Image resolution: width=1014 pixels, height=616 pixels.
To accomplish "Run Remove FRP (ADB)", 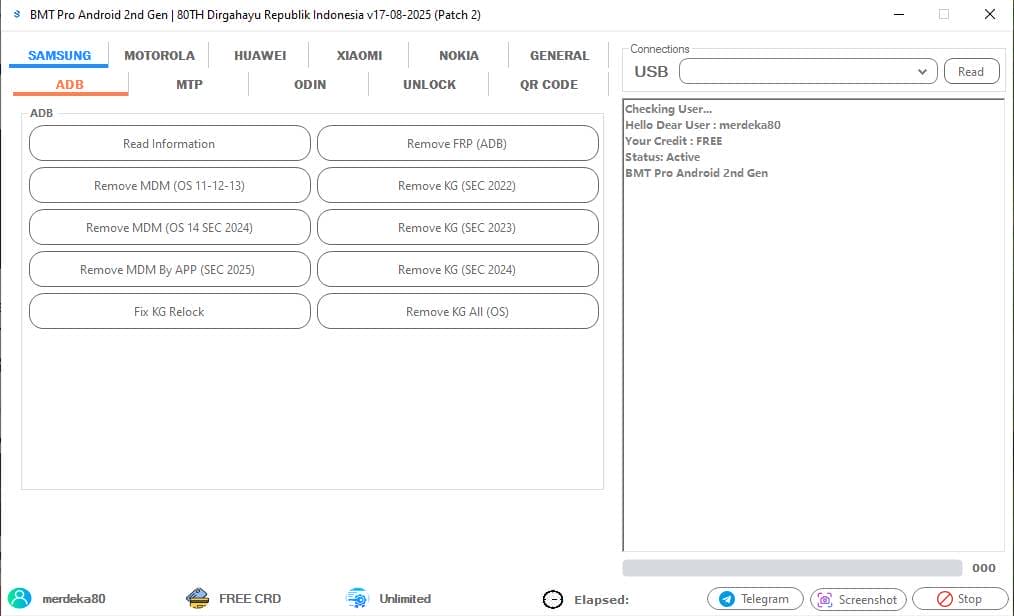I will pyautogui.click(x=457, y=143).
